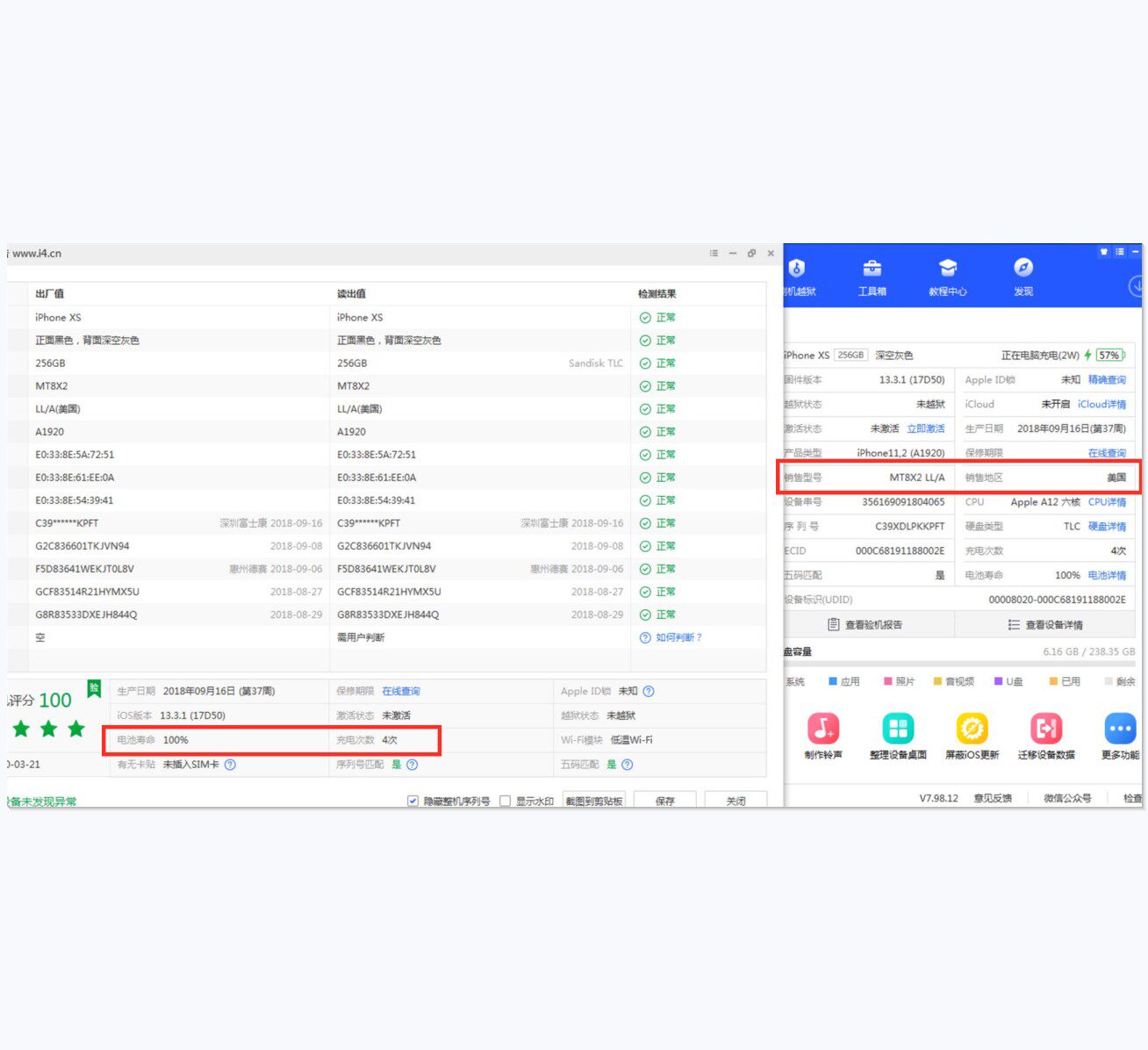The height and width of the screenshot is (1050, 1148).
Task: Click the 已用 orange legend swatch
Action: coord(1053,681)
